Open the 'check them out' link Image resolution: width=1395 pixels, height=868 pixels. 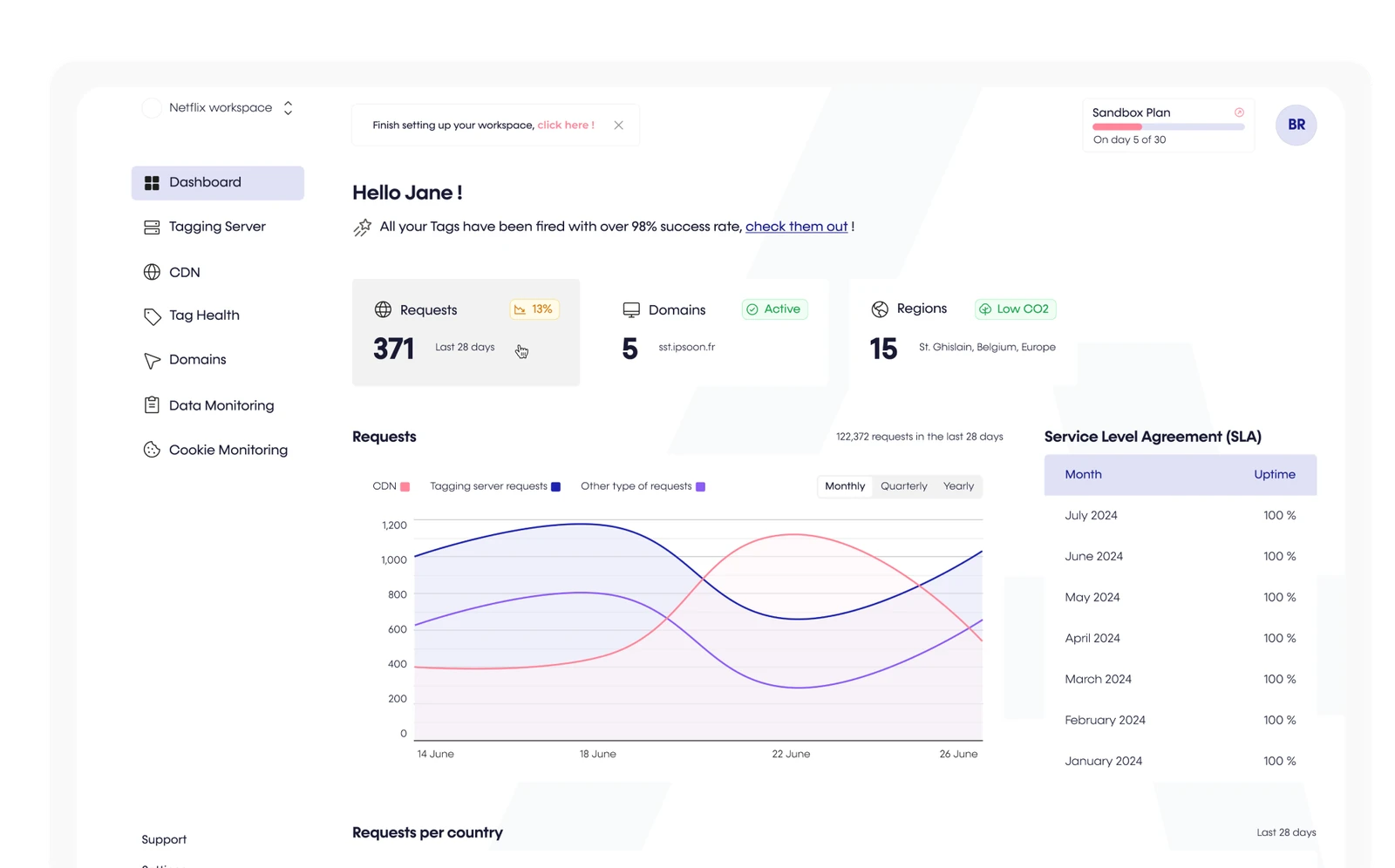click(x=796, y=227)
